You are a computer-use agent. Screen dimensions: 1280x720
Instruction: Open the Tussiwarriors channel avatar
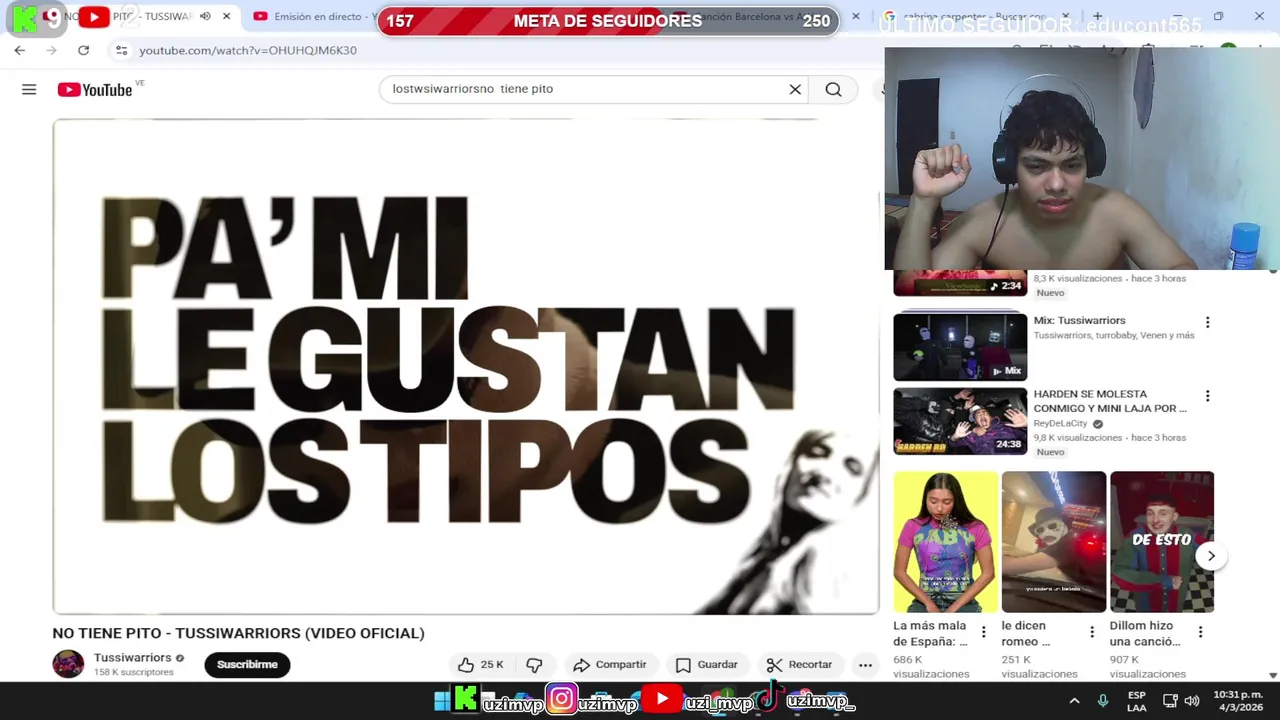pyautogui.click(x=68, y=664)
